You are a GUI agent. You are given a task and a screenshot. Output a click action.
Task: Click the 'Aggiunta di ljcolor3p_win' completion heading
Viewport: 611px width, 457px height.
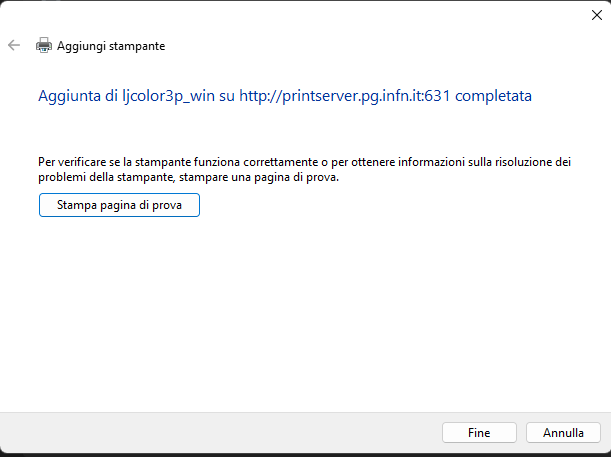click(x=285, y=96)
